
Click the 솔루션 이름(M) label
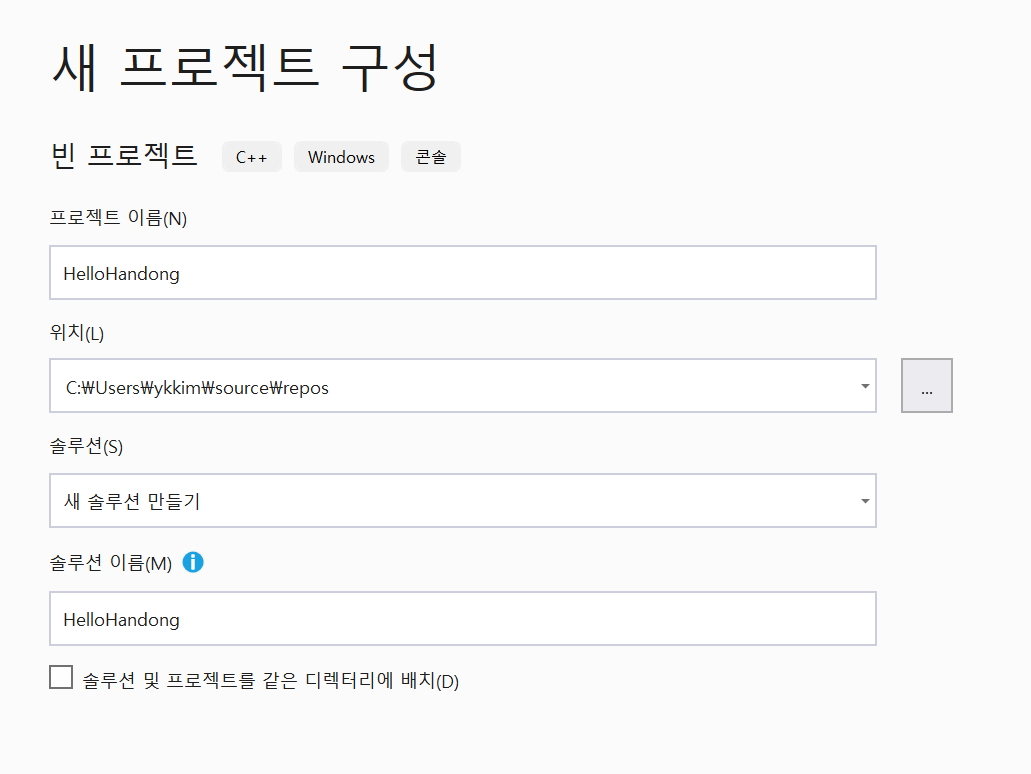point(110,563)
